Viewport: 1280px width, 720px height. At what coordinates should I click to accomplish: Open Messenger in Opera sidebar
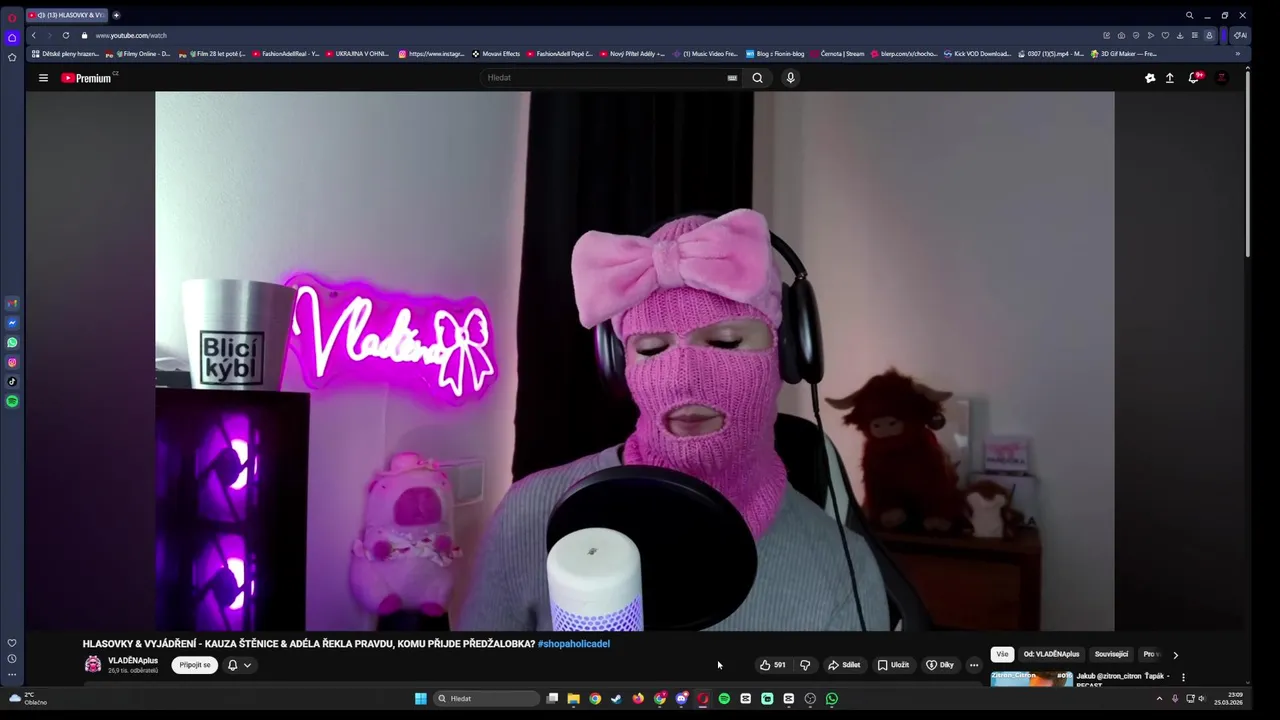click(x=12, y=323)
